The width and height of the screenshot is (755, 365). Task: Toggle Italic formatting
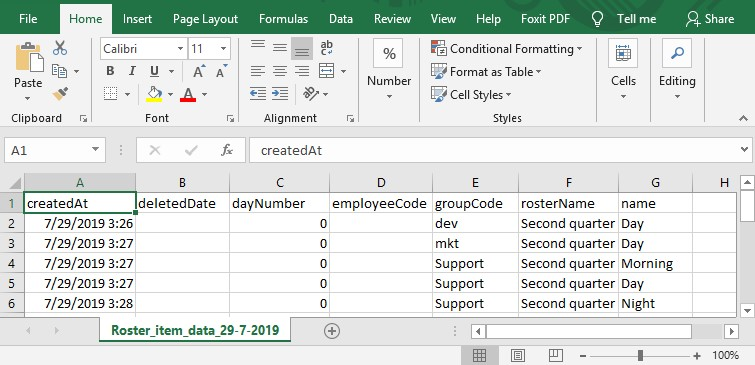[x=132, y=71]
